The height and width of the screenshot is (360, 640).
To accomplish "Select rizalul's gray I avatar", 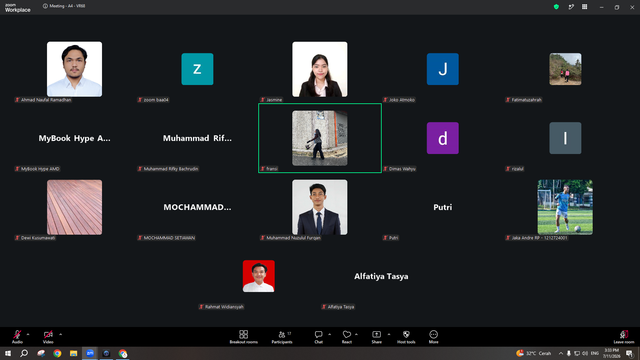I will [565, 138].
